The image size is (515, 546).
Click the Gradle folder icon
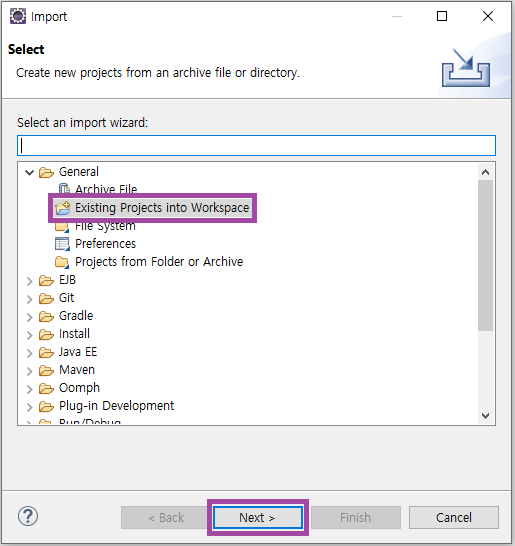coord(46,316)
